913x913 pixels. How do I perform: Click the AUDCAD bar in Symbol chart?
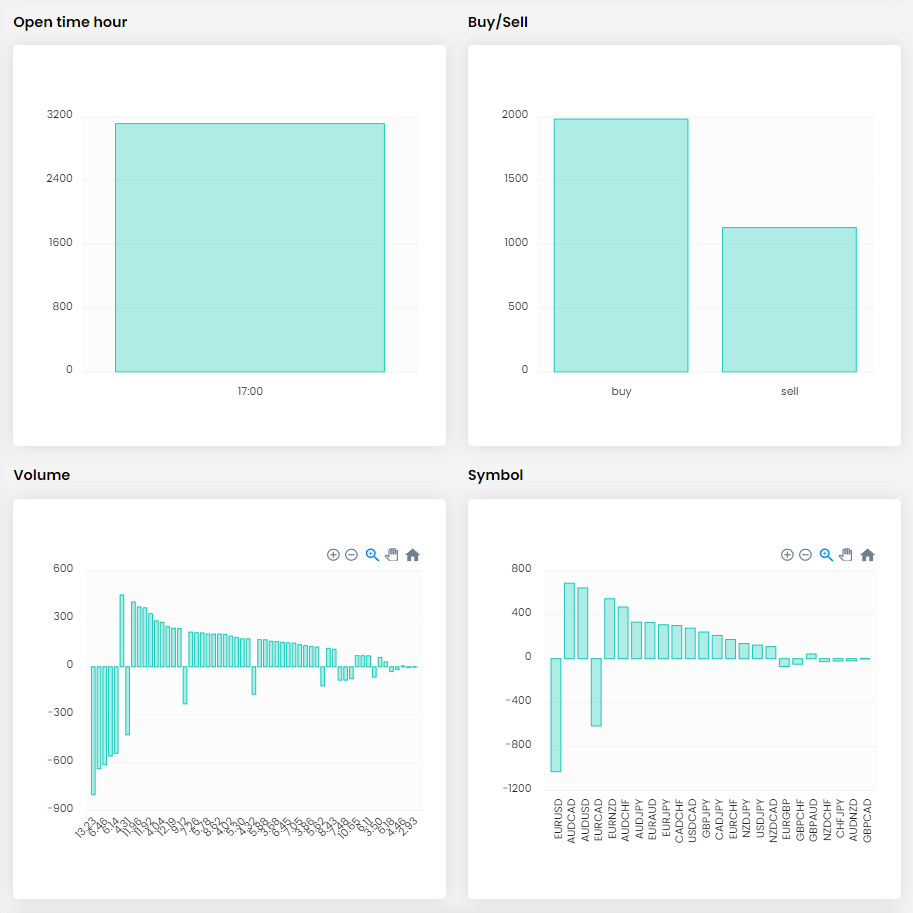pyautogui.click(x=569, y=620)
